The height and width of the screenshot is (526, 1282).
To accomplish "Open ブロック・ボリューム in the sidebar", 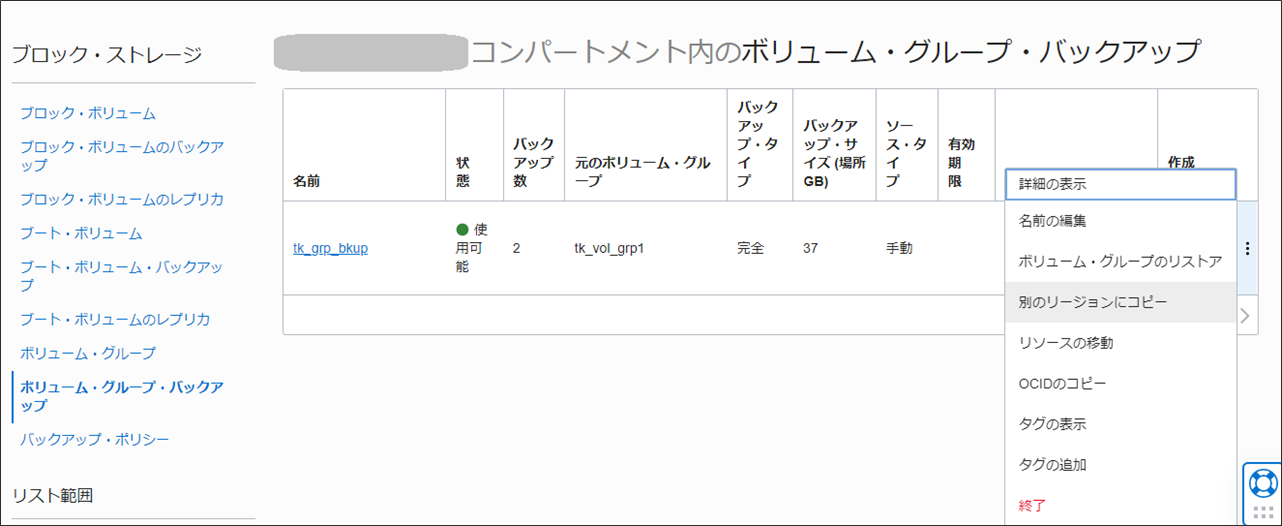I will tap(88, 114).
